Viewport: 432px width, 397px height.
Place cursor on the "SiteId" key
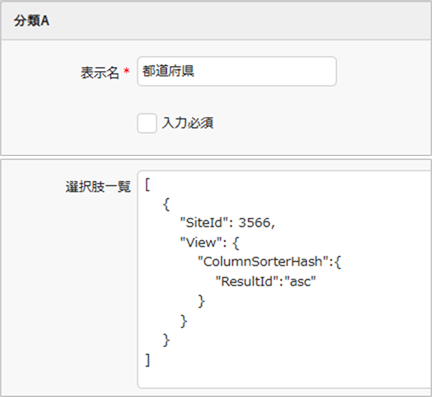[206, 223]
